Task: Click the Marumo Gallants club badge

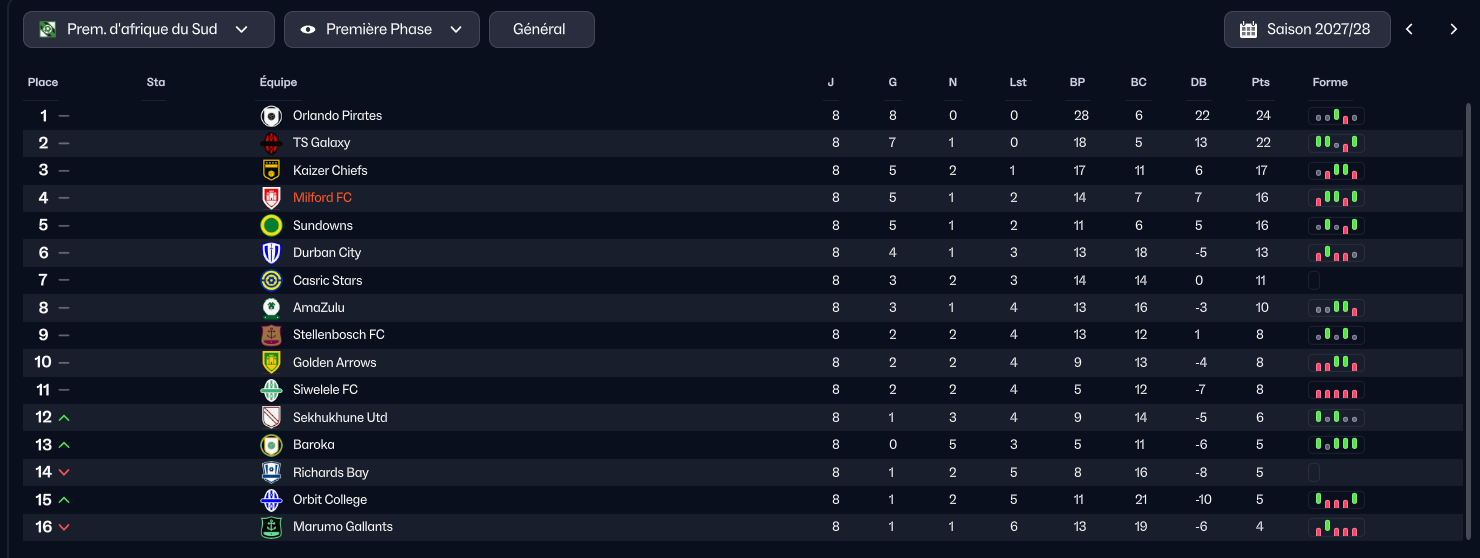Action: click(x=271, y=527)
